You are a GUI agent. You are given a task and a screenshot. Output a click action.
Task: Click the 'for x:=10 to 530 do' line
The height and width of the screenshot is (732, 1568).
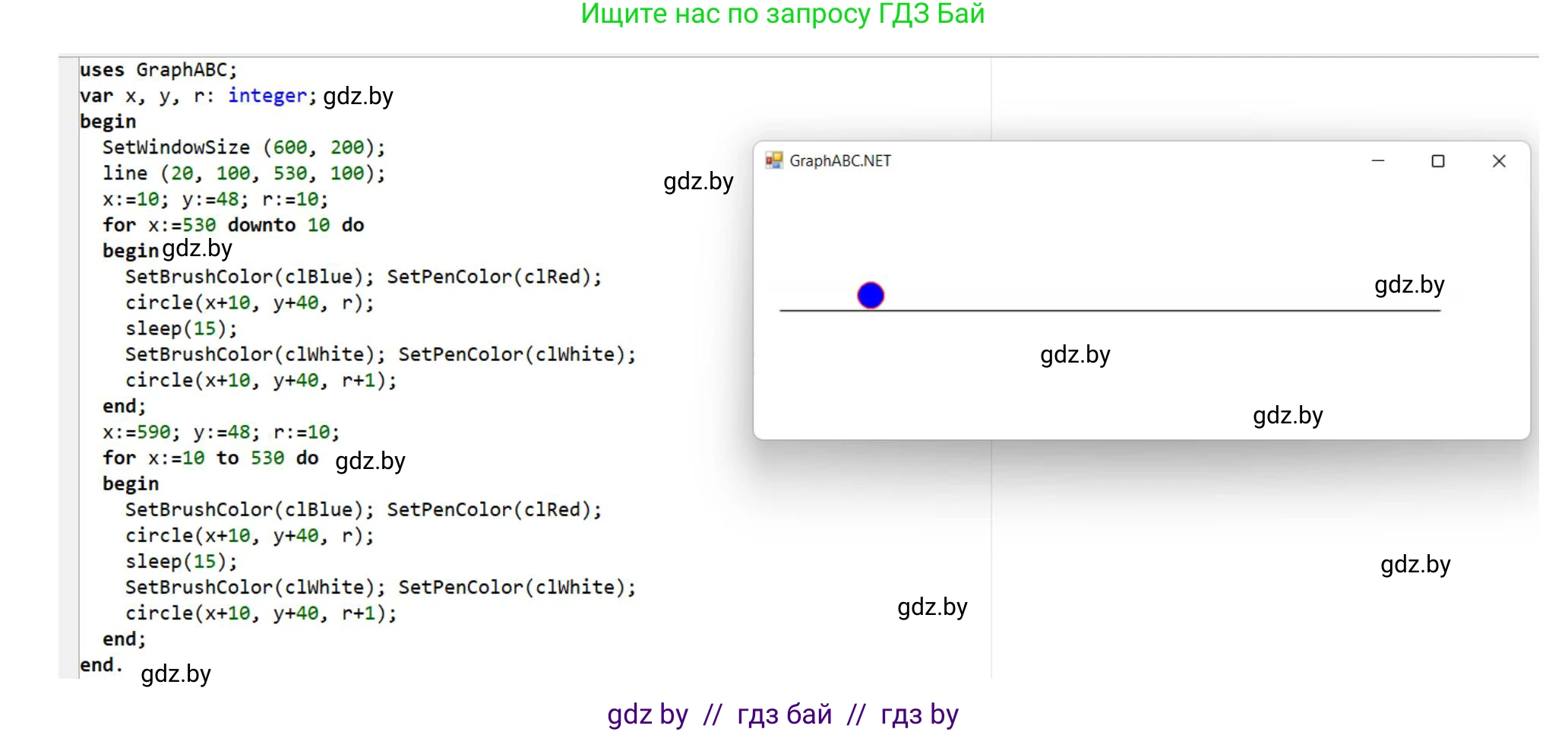tap(210, 458)
